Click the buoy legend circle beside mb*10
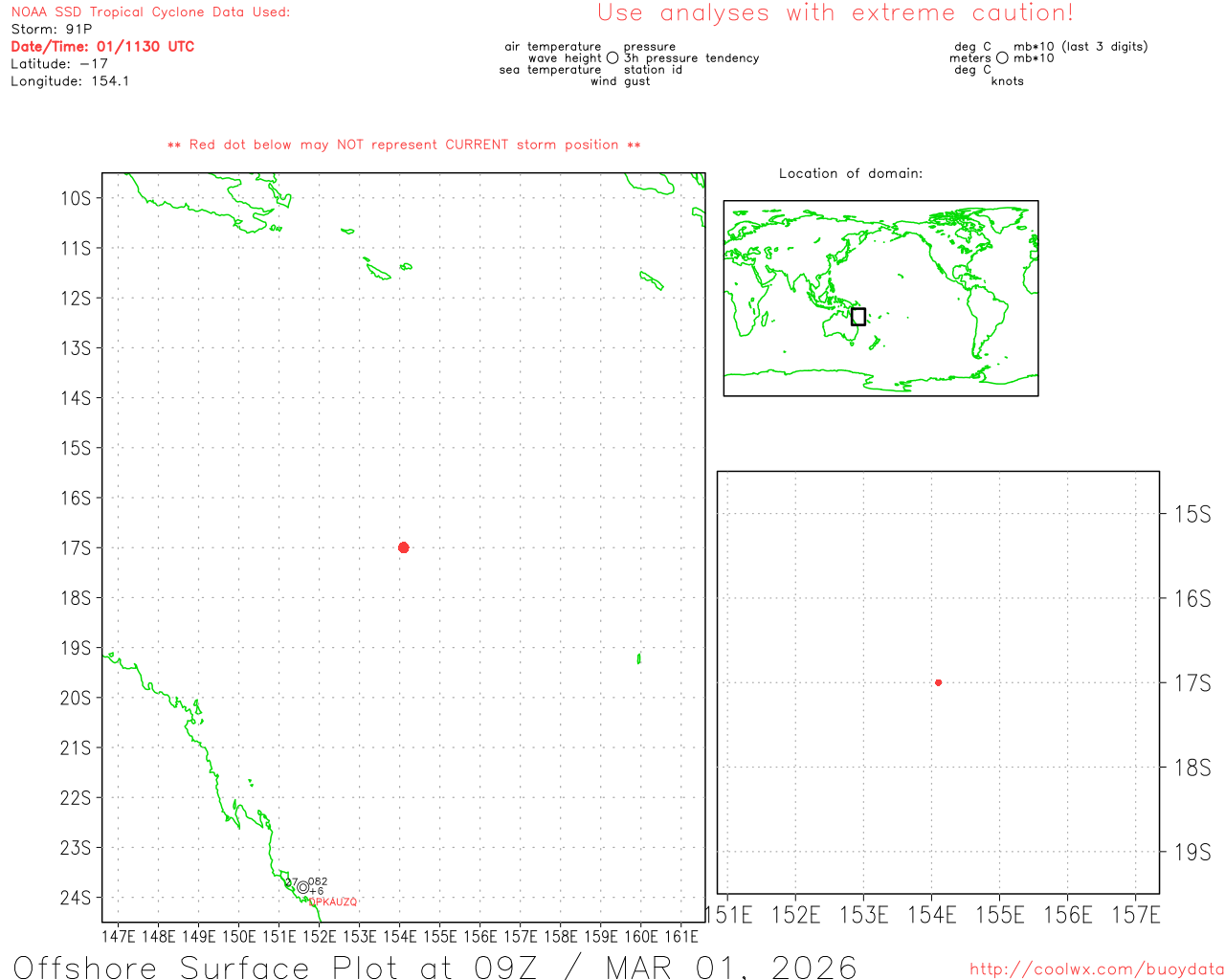Image resolution: width=1225 pixels, height=980 pixels. coord(1002,58)
